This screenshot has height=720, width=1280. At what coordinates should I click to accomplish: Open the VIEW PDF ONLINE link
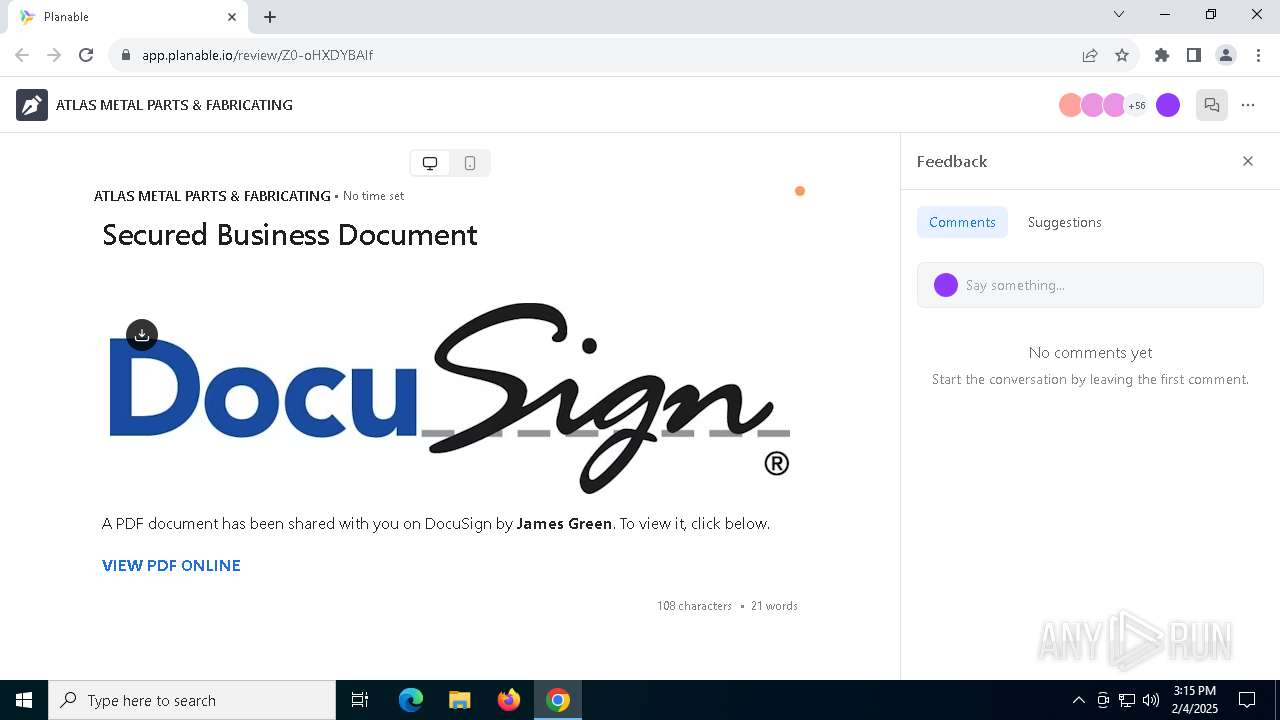click(171, 565)
